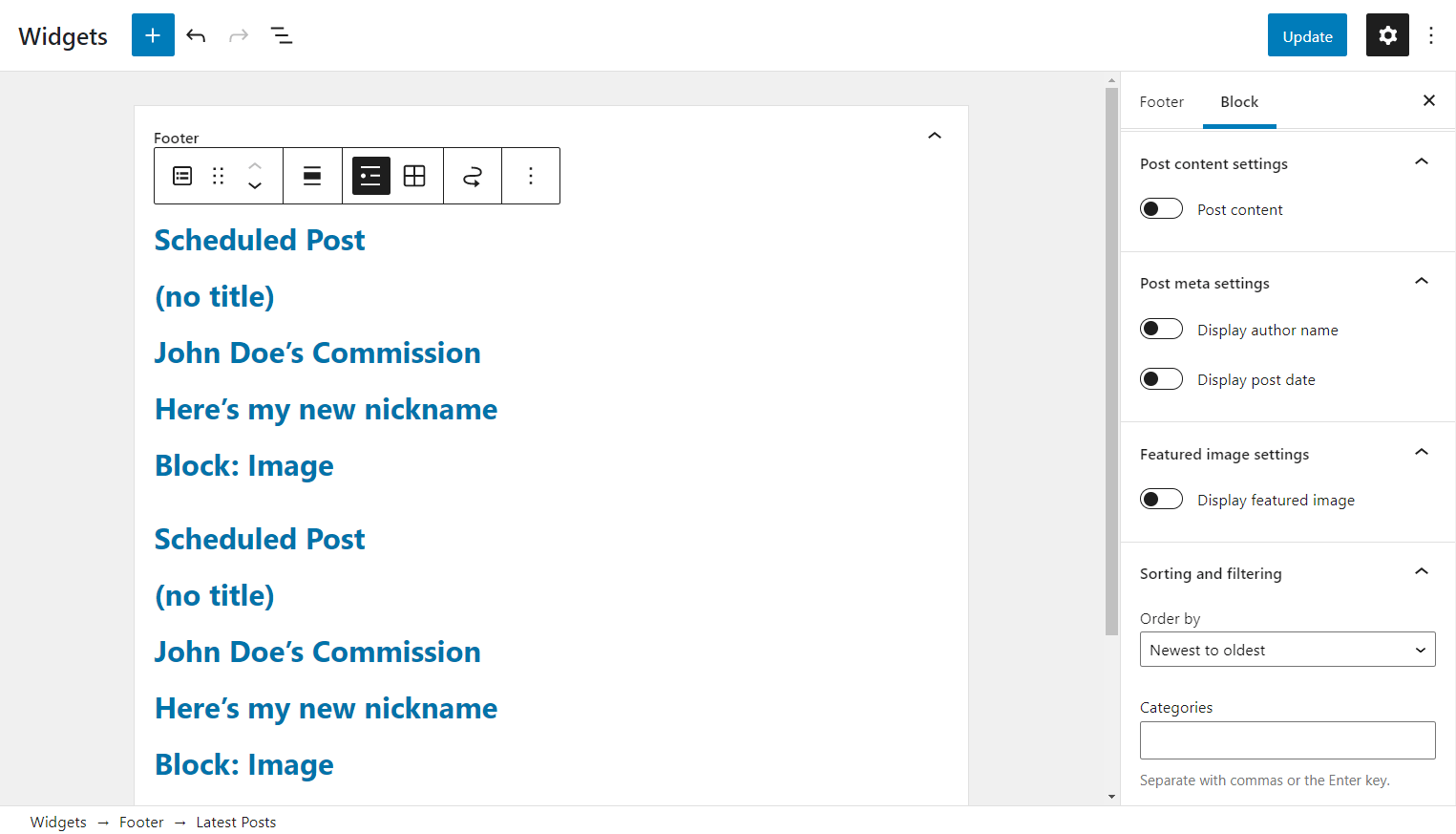Enable Display author name

(1161, 329)
